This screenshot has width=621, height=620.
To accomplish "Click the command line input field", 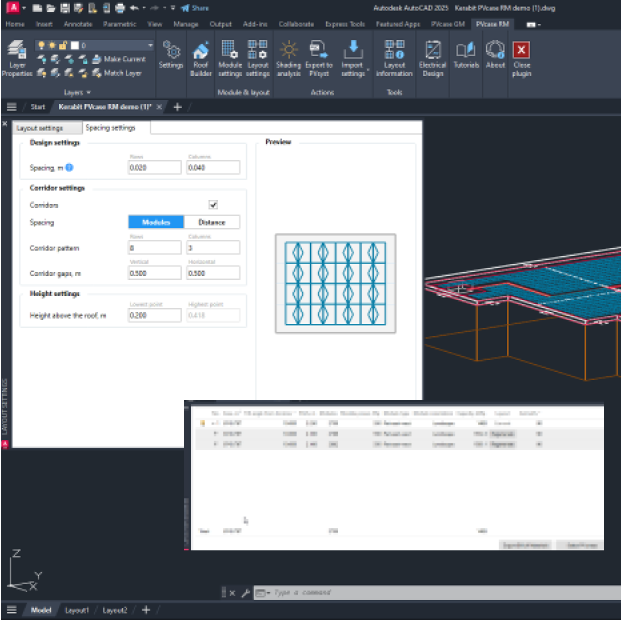I will pyautogui.click(x=400, y=593).
